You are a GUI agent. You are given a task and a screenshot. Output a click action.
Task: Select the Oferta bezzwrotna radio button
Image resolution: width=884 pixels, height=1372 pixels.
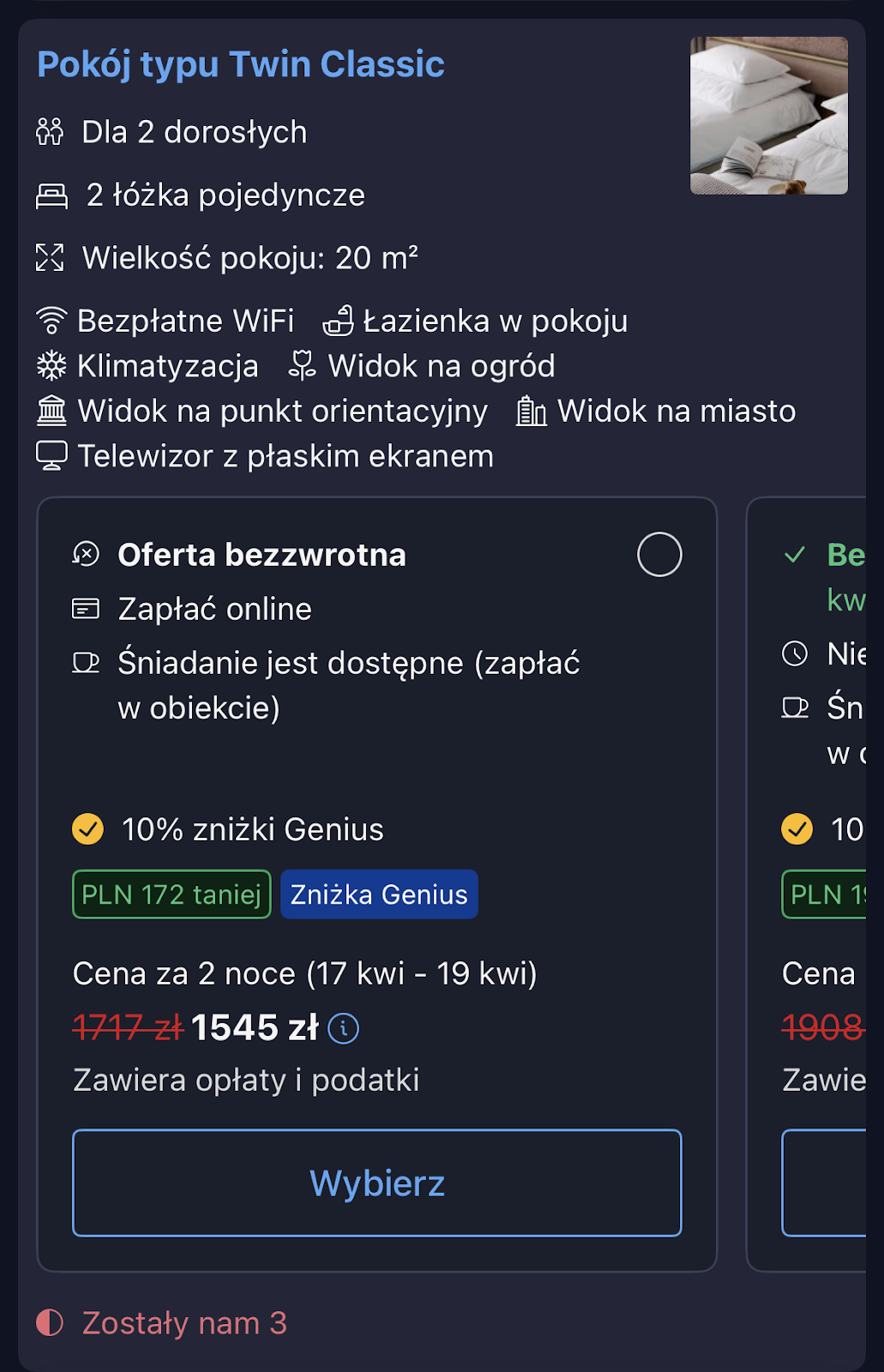point(659,555)
